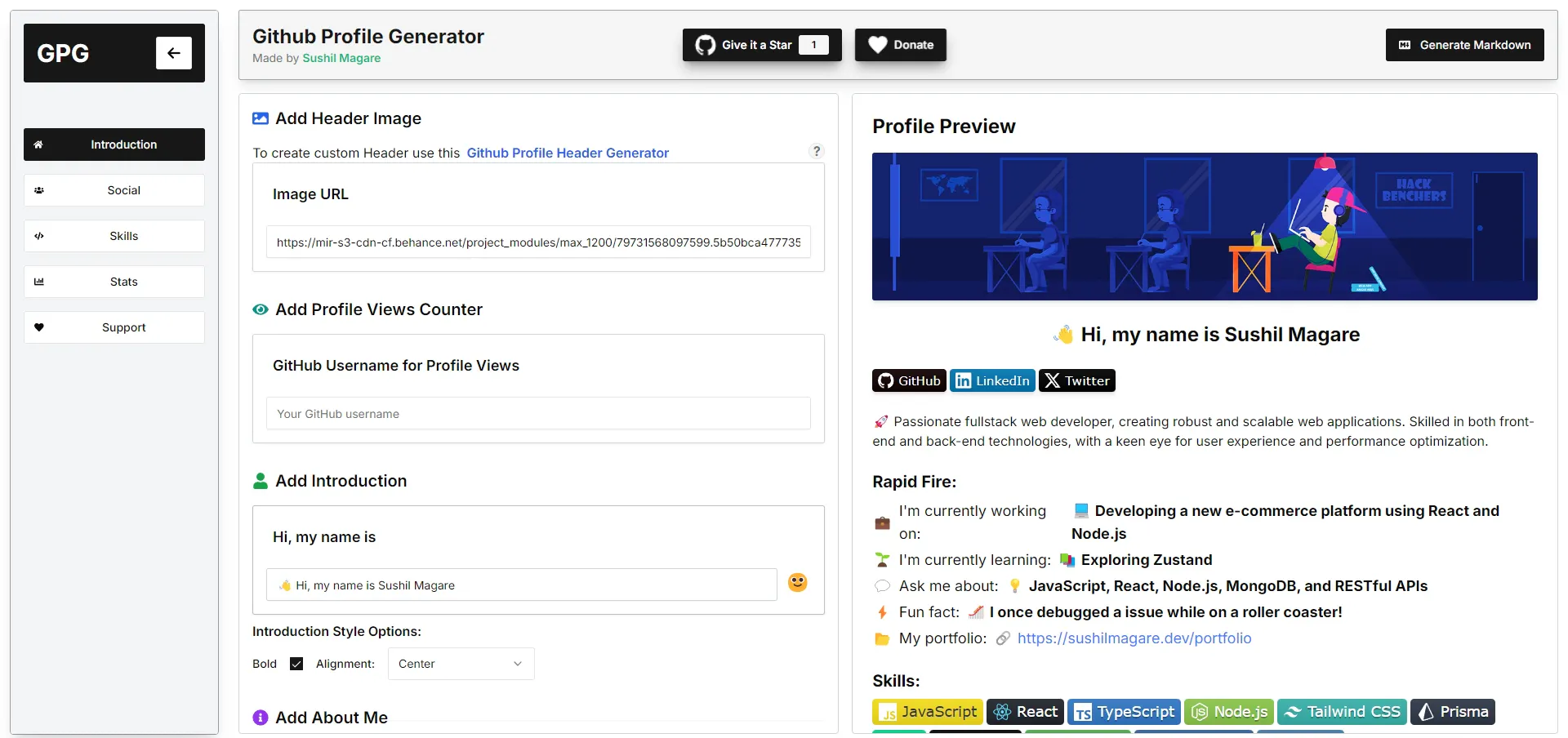Collapse sidebar with the back arrow icon
Screen dimensions: 1568x738
(173, 53)
